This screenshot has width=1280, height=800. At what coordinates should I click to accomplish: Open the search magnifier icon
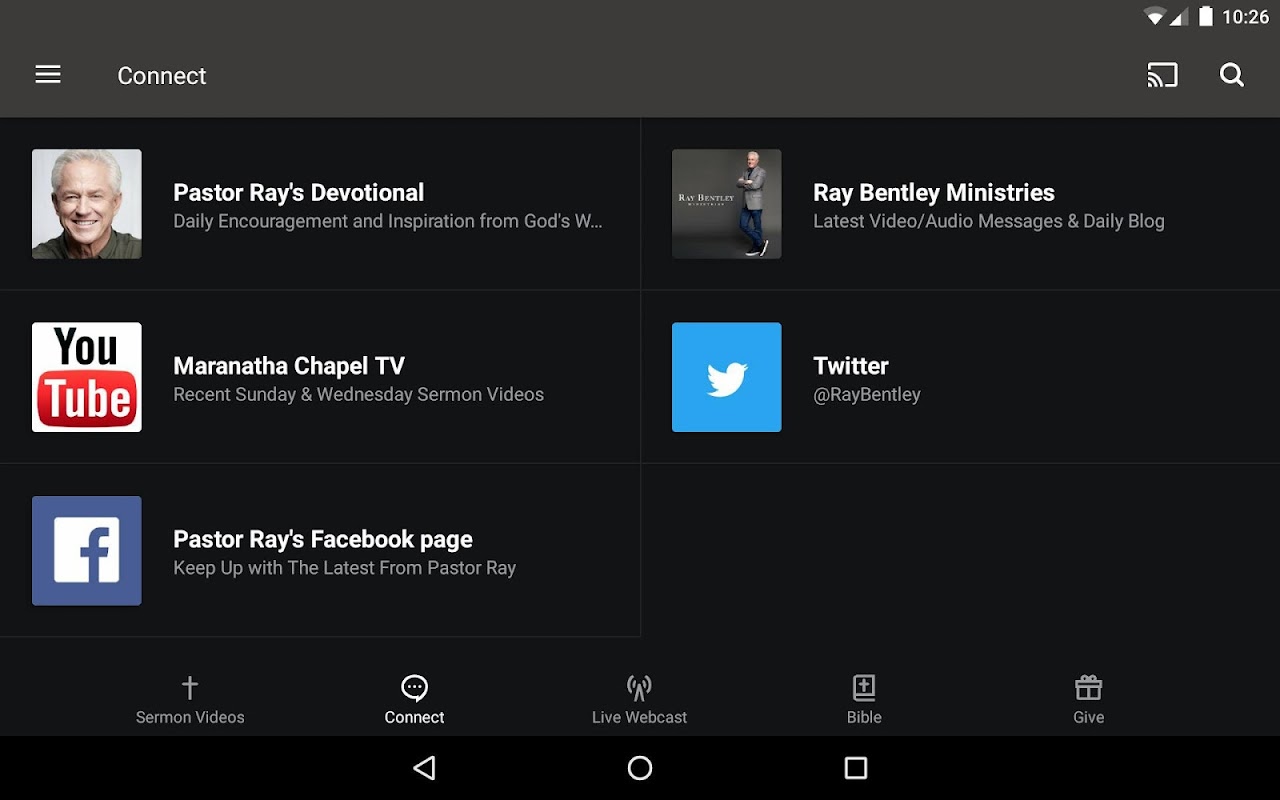click(1232, 75)
